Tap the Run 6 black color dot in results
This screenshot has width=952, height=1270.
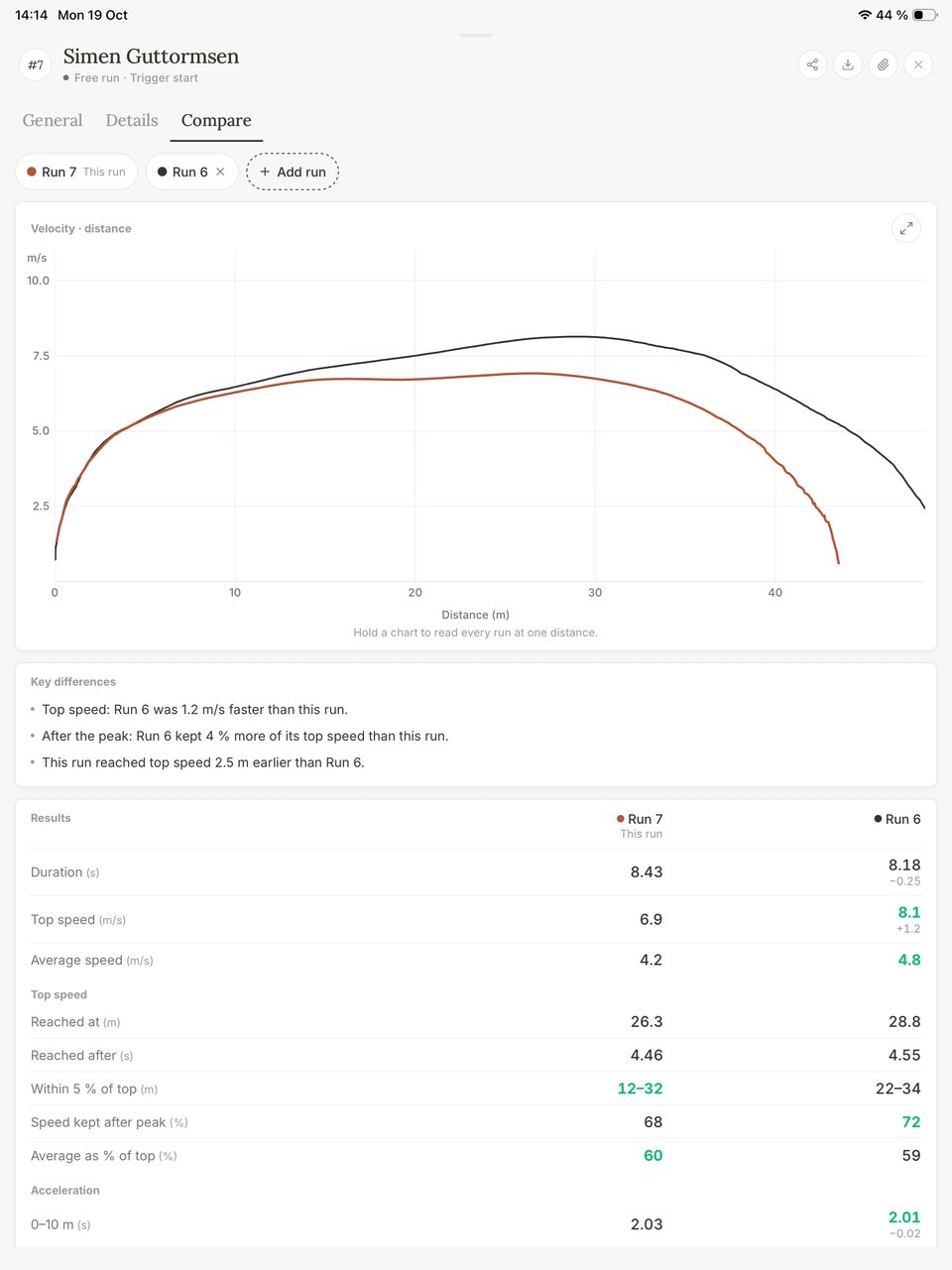coord(878,819)
